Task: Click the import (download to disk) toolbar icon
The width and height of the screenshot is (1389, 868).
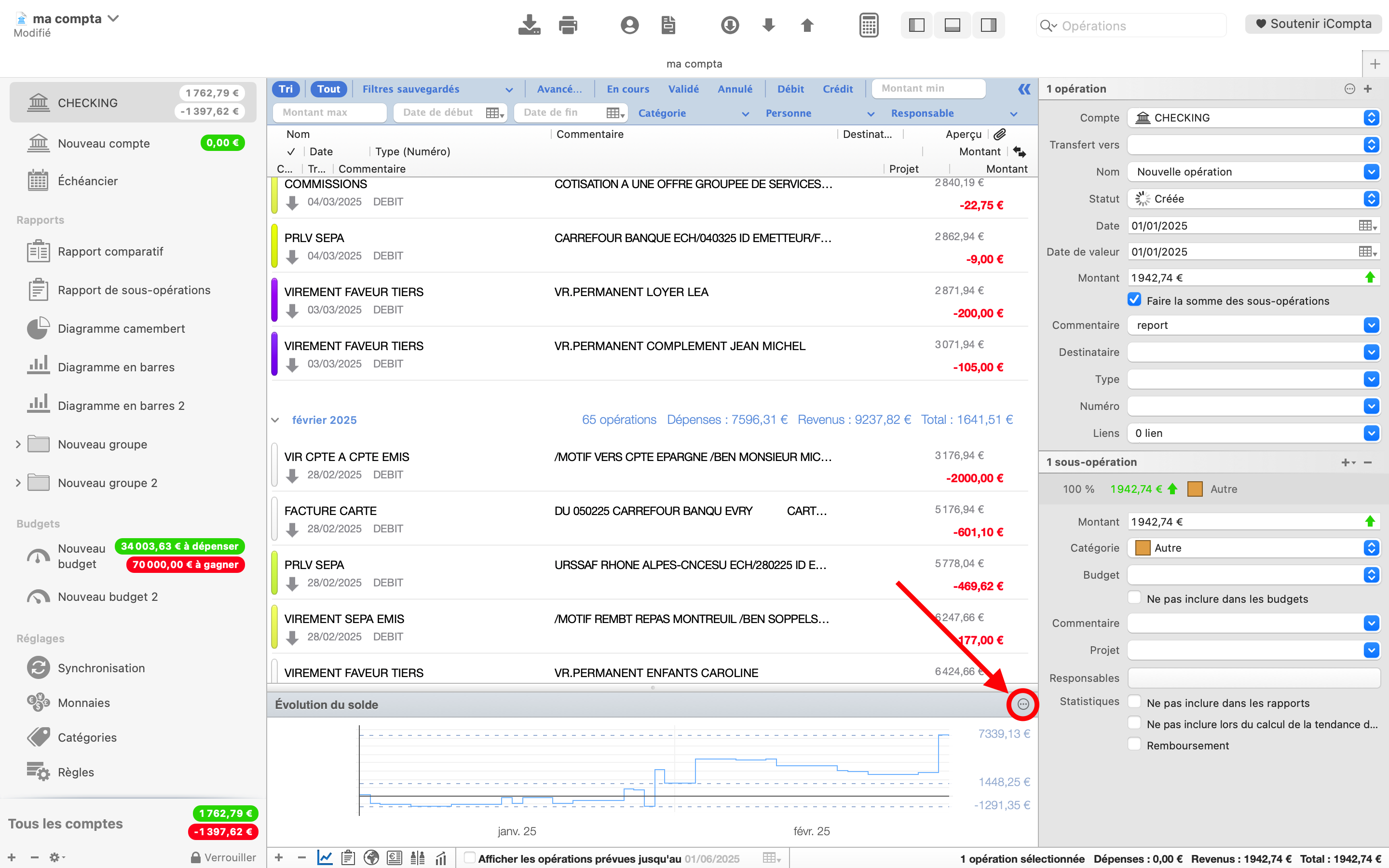Action: point(529,25)
